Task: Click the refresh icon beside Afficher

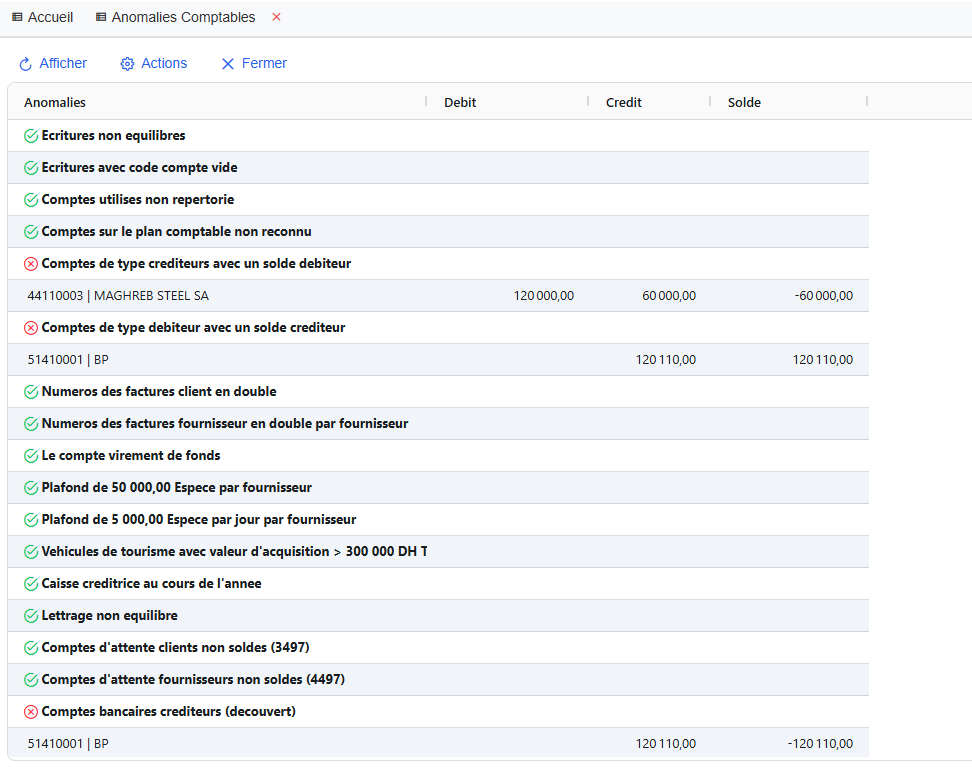Action: 26,64
